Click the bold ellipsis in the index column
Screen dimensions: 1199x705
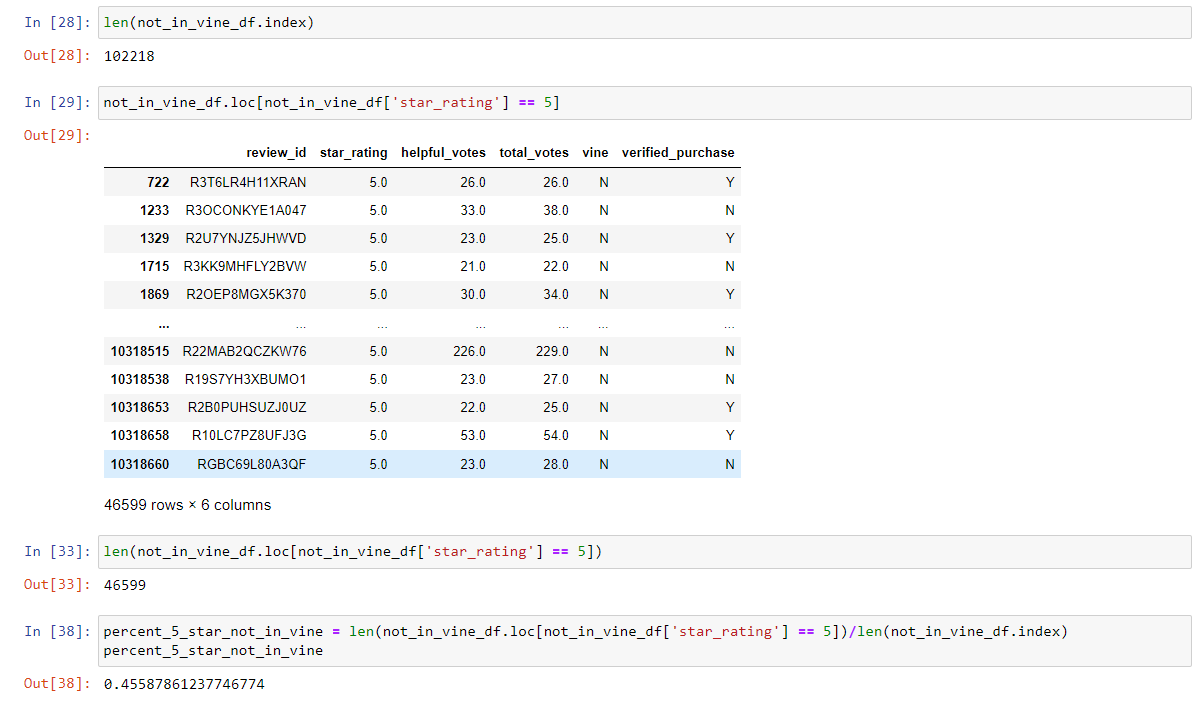point(164,325)
